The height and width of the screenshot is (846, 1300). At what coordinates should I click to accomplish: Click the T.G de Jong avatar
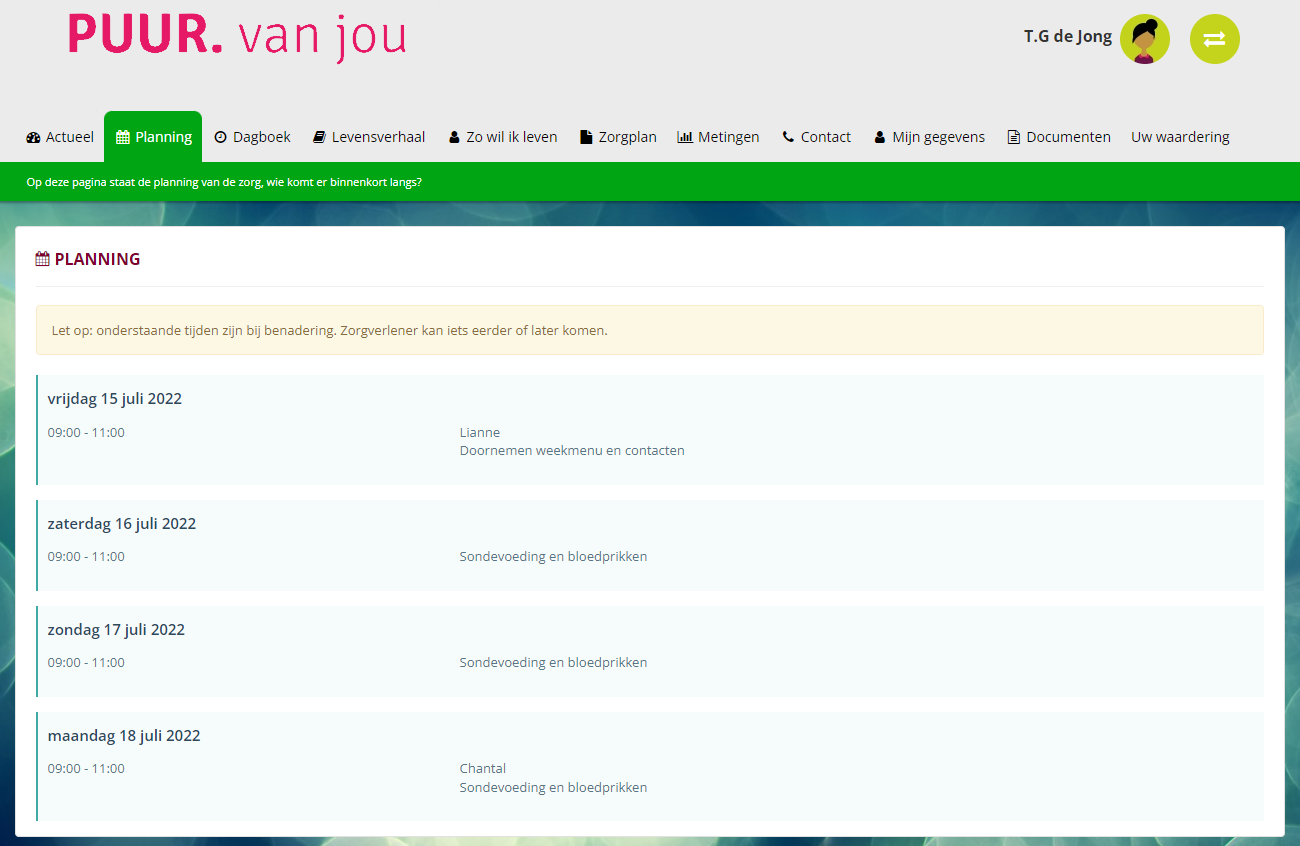click(1144, 39)
